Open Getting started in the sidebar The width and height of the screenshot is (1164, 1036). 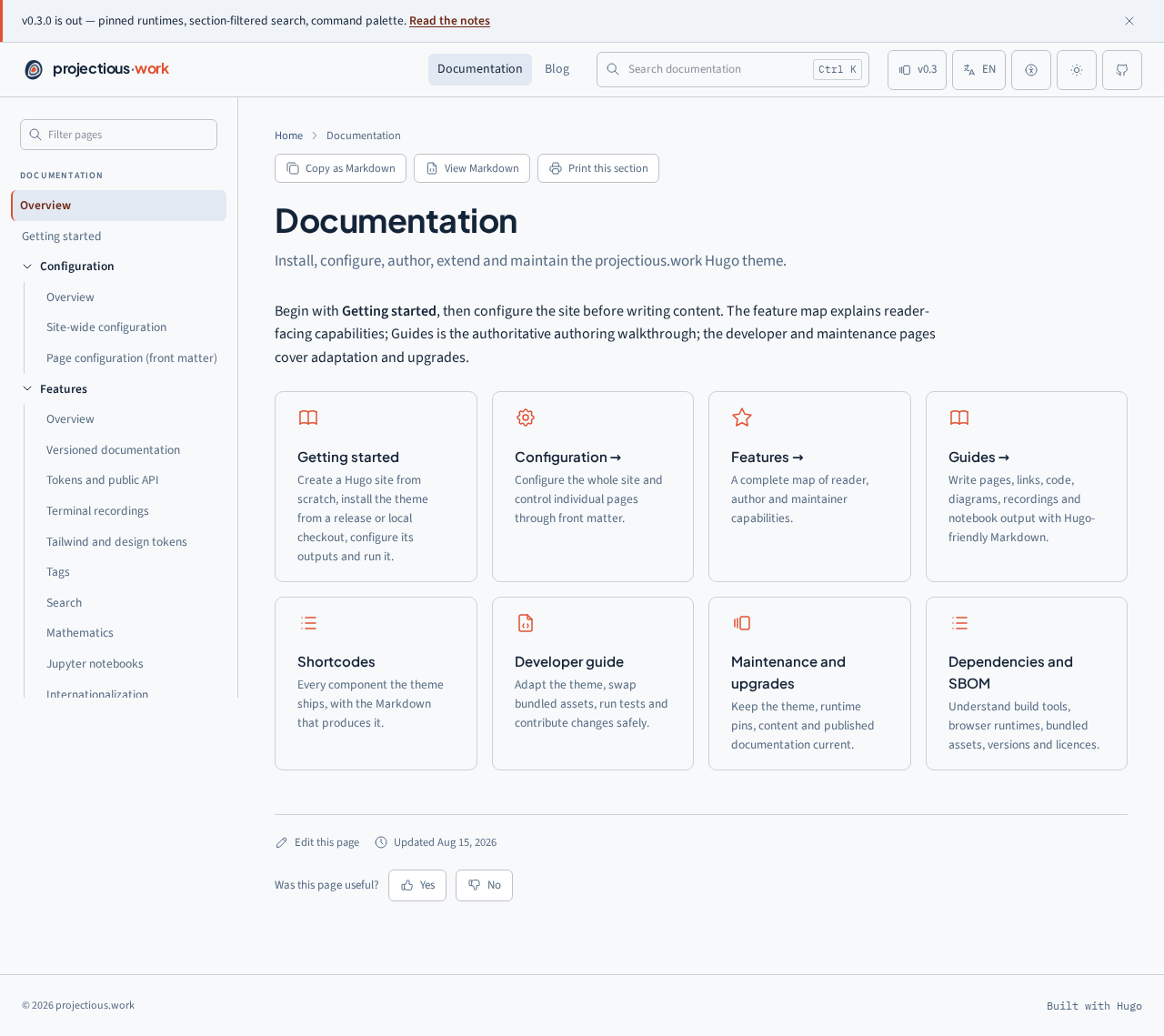pos(118,236)
